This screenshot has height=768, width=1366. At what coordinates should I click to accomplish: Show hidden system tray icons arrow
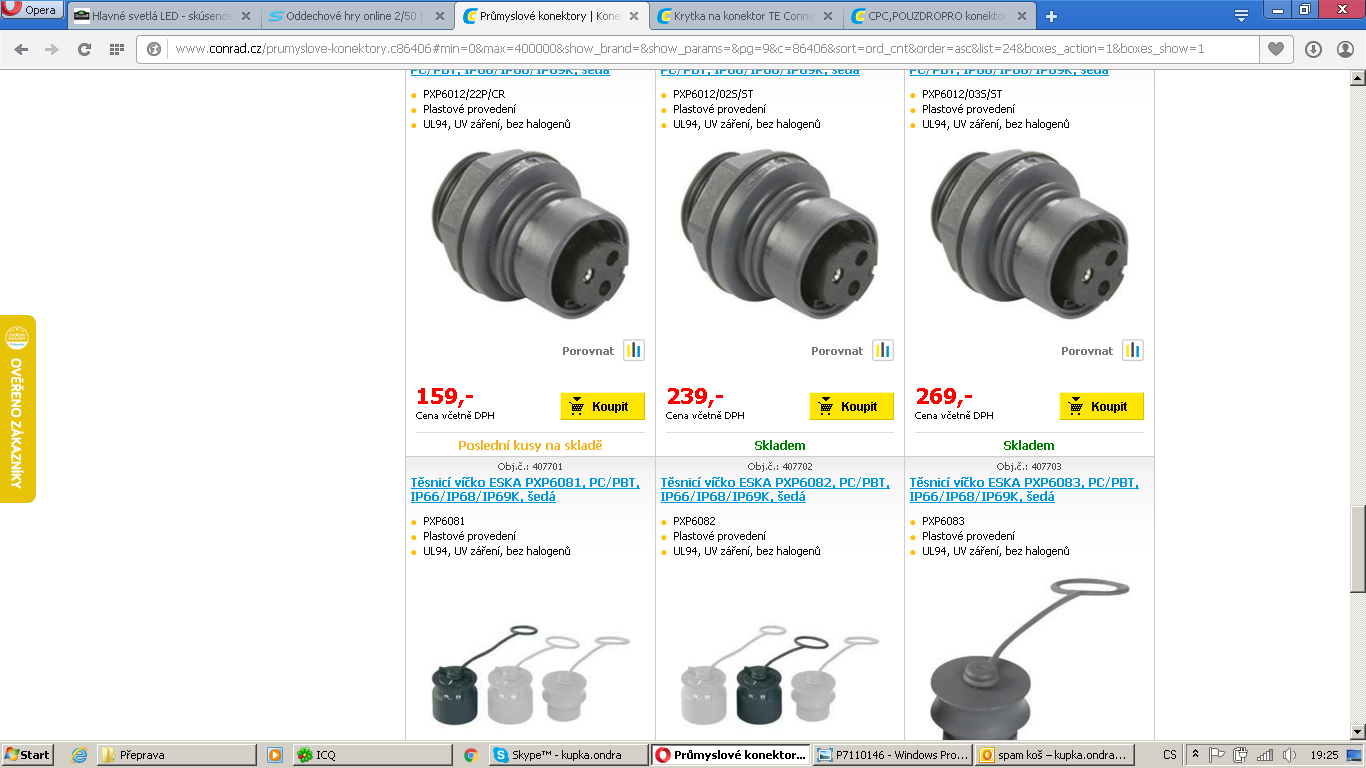1195,755
